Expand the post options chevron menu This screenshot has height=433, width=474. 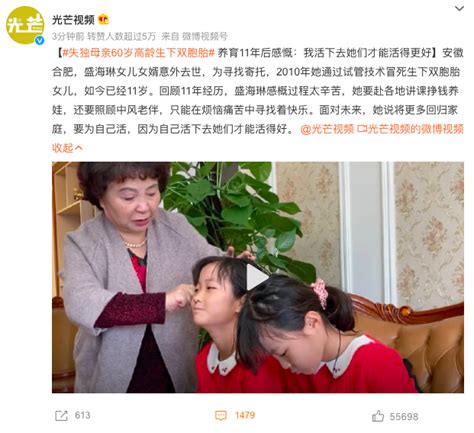tap(459, 8)
